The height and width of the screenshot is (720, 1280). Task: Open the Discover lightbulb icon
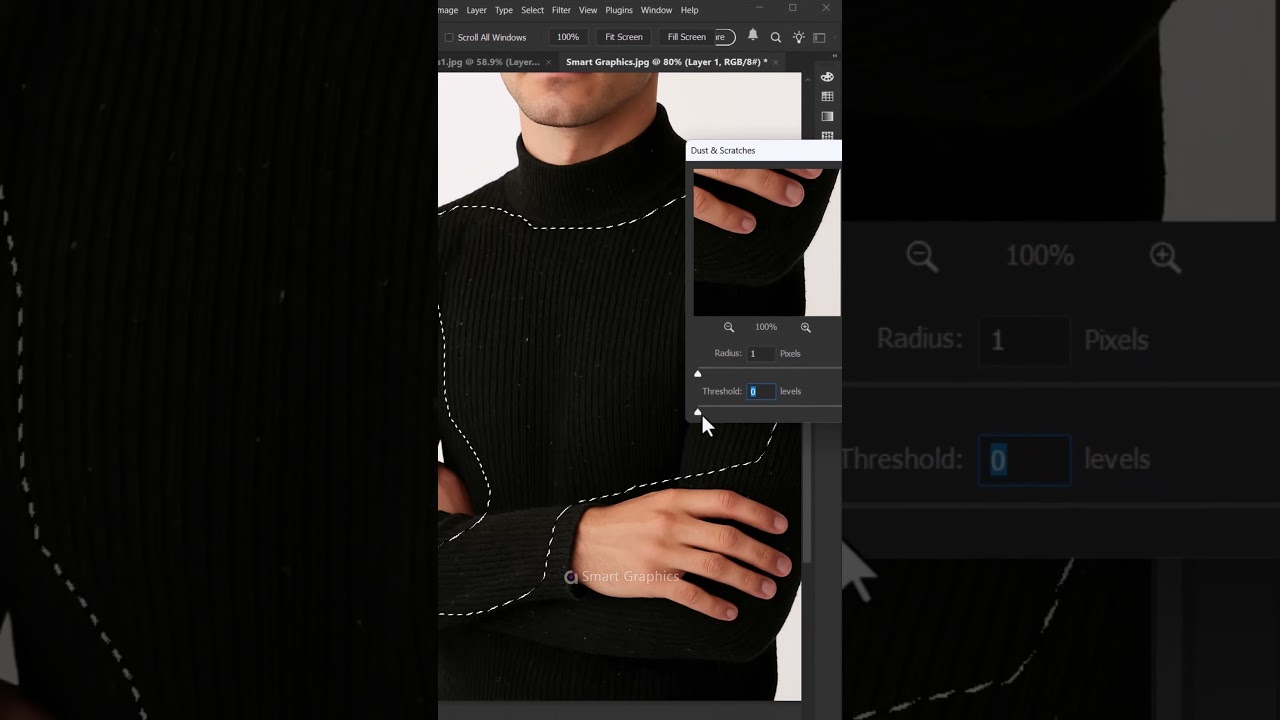(x=798, y=37)
